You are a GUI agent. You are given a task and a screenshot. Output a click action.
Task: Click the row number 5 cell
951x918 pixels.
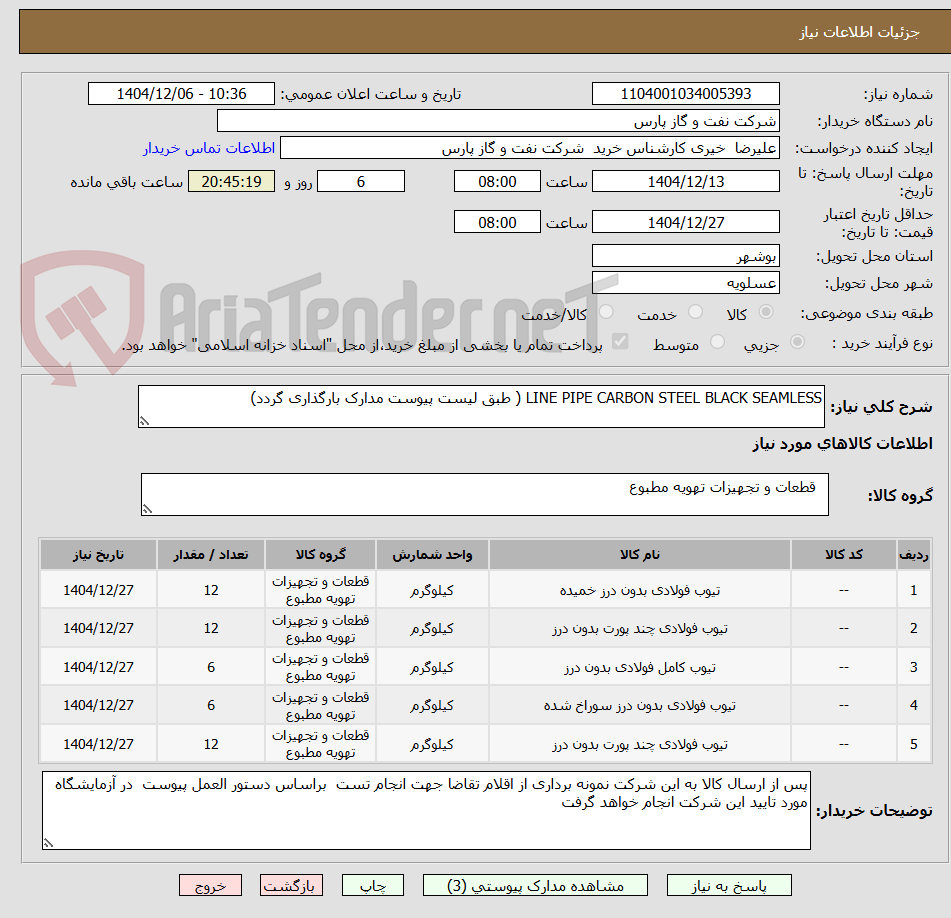pyautogui.click(x=913, y=744)
